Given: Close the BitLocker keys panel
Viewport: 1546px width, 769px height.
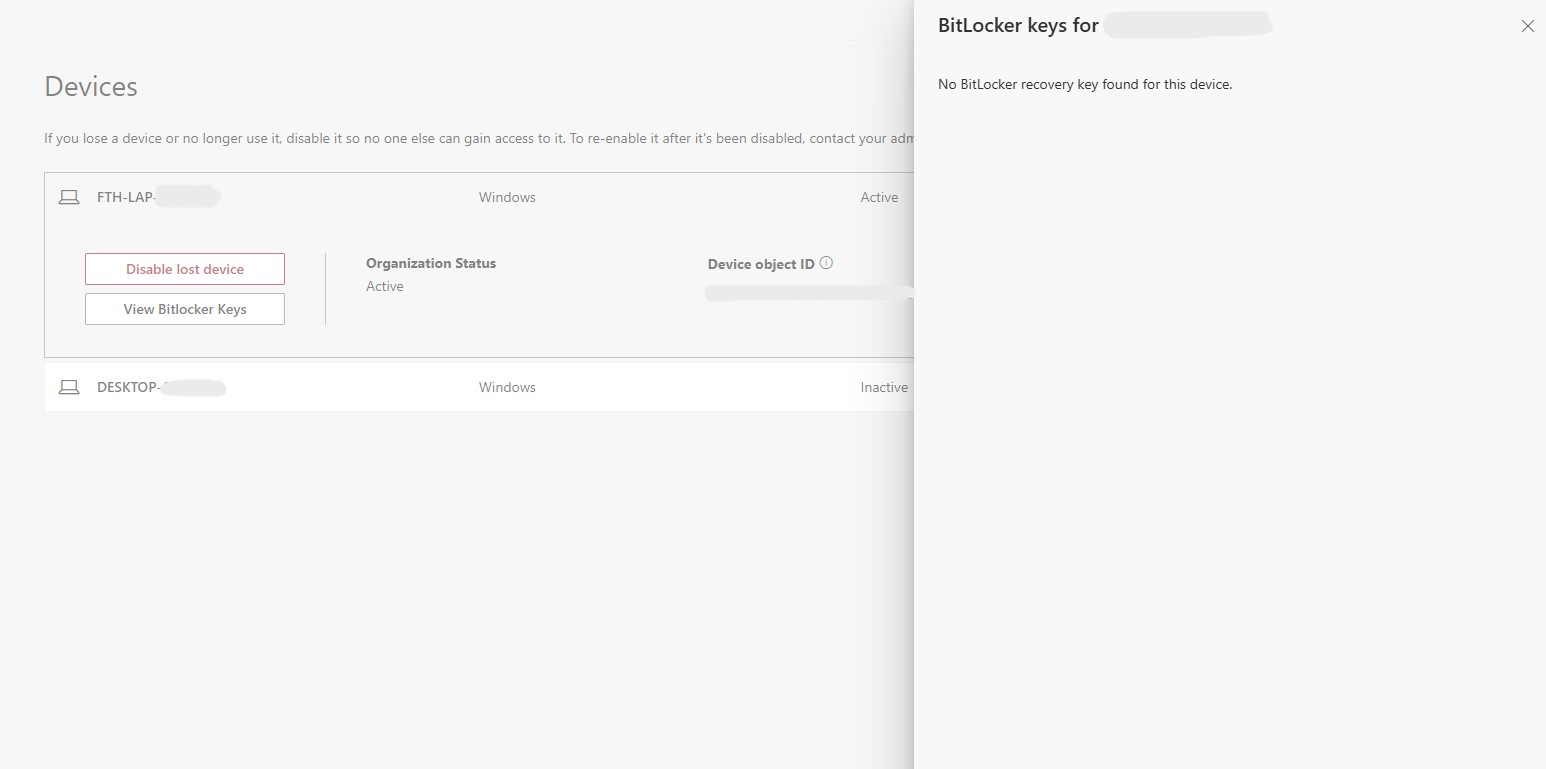Looking at the screenshot, I should pos(1527,26).
